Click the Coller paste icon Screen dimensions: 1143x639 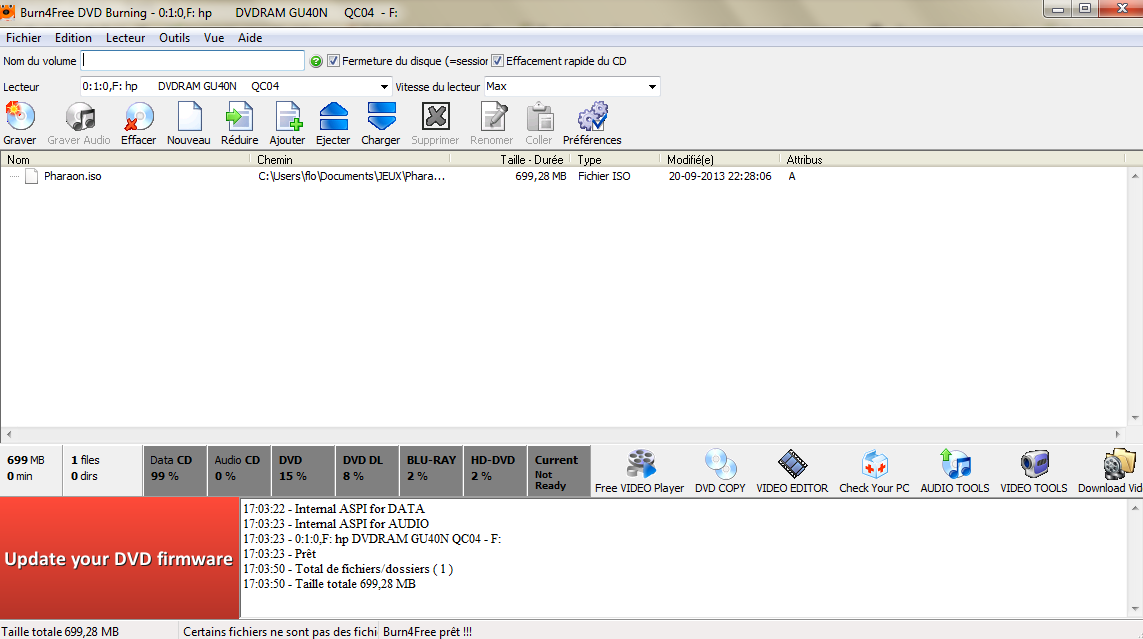[539, 117]
